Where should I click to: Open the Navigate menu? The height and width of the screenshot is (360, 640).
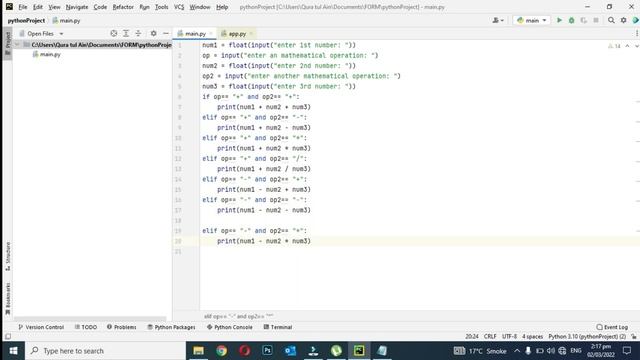77,7
